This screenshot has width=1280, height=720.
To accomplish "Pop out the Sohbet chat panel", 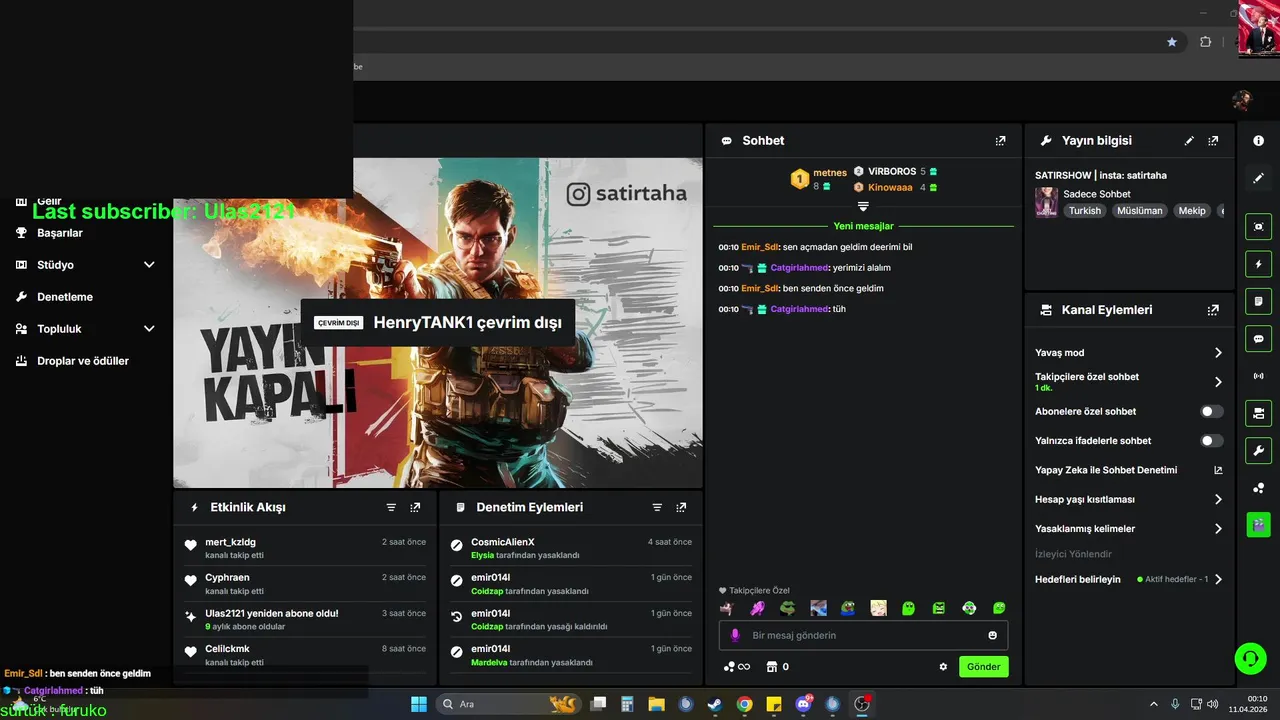I will (1000, 141).
